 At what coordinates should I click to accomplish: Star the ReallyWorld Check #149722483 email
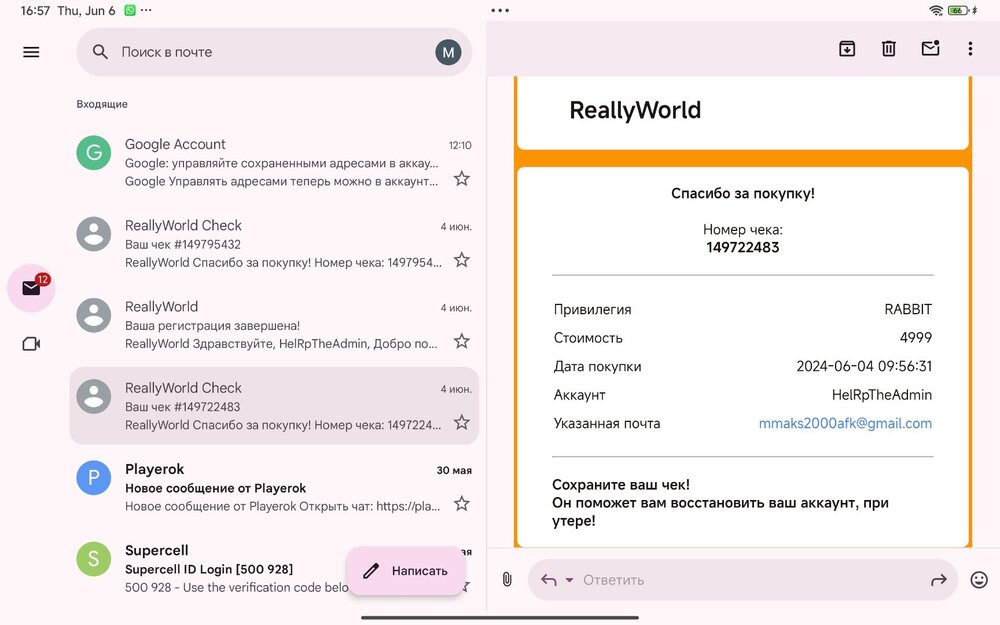[462, 422]
